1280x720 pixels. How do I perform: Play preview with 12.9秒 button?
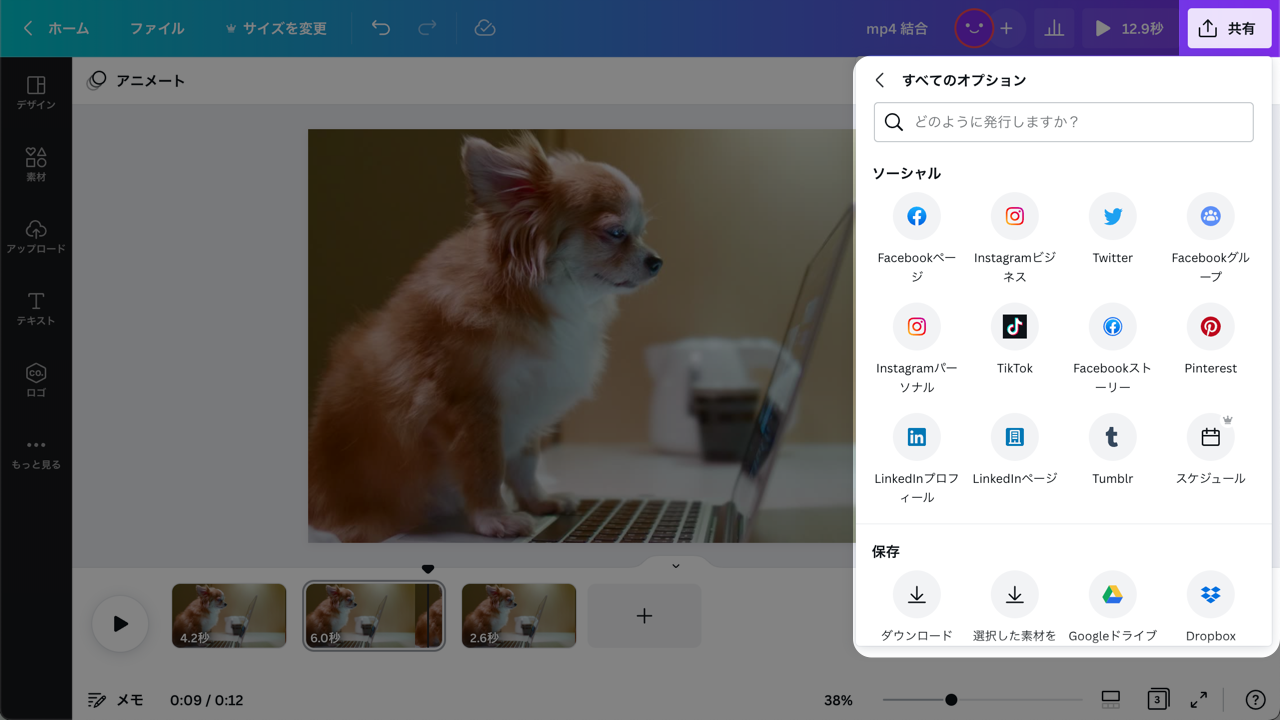click(1129, 29)
